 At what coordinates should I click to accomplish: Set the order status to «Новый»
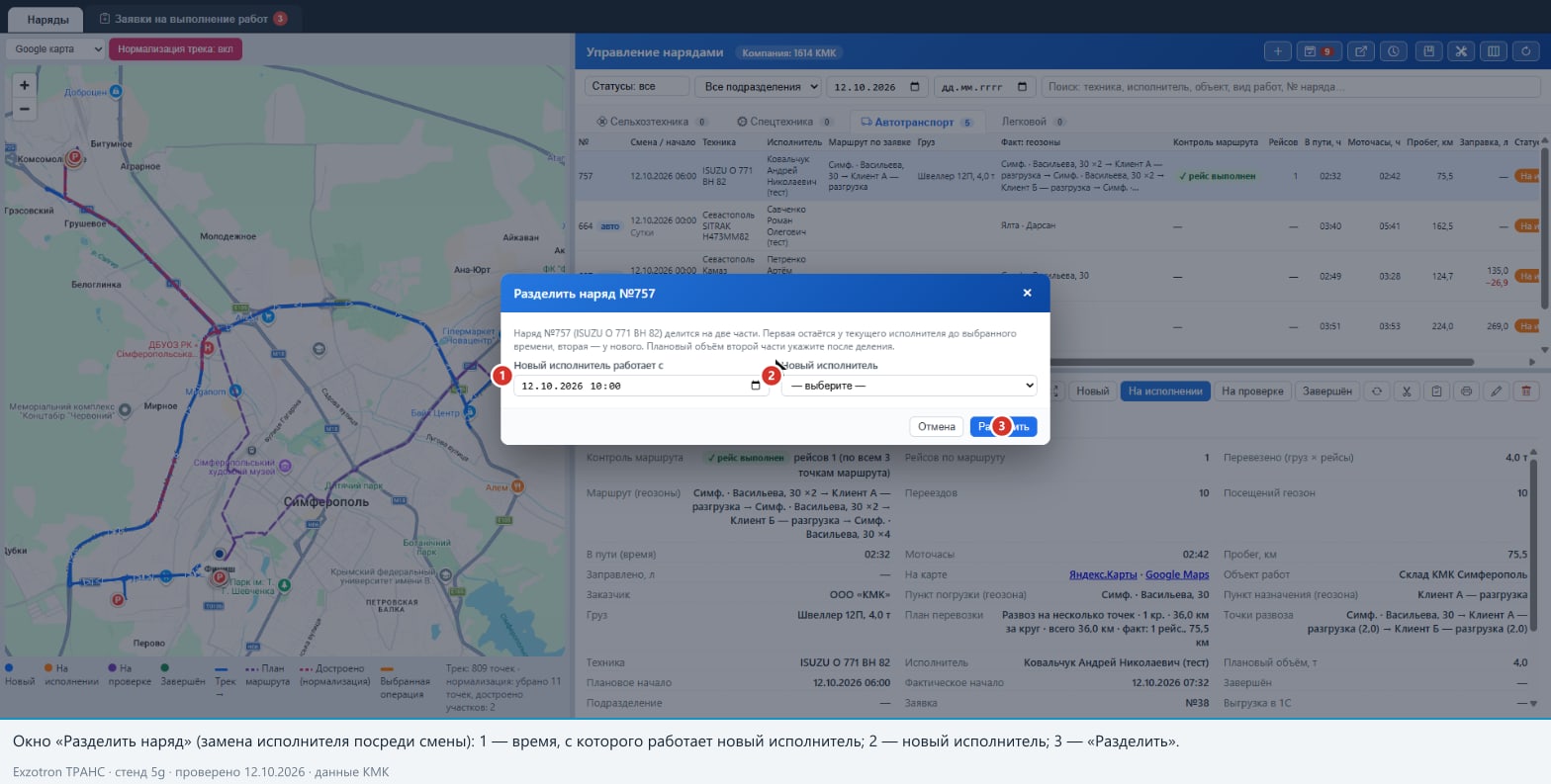point(1092,392)
